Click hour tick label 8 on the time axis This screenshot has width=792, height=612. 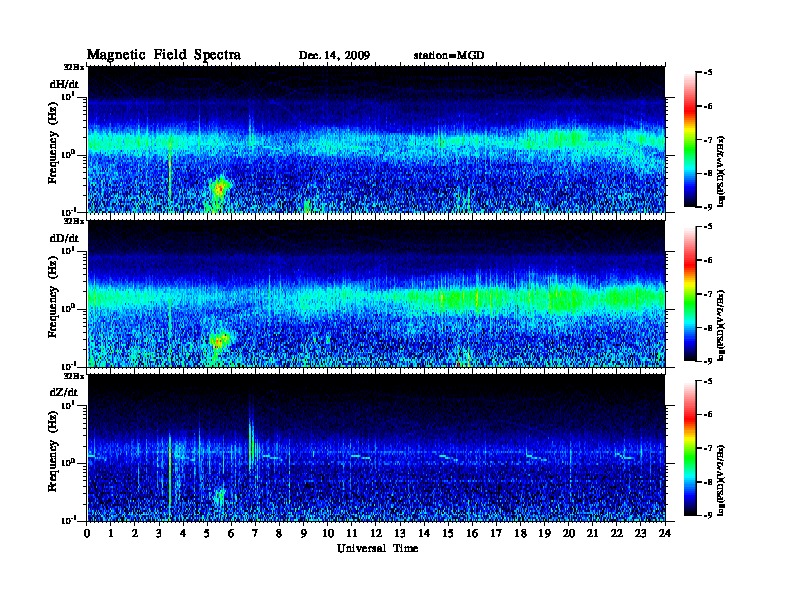click(279, 533)
